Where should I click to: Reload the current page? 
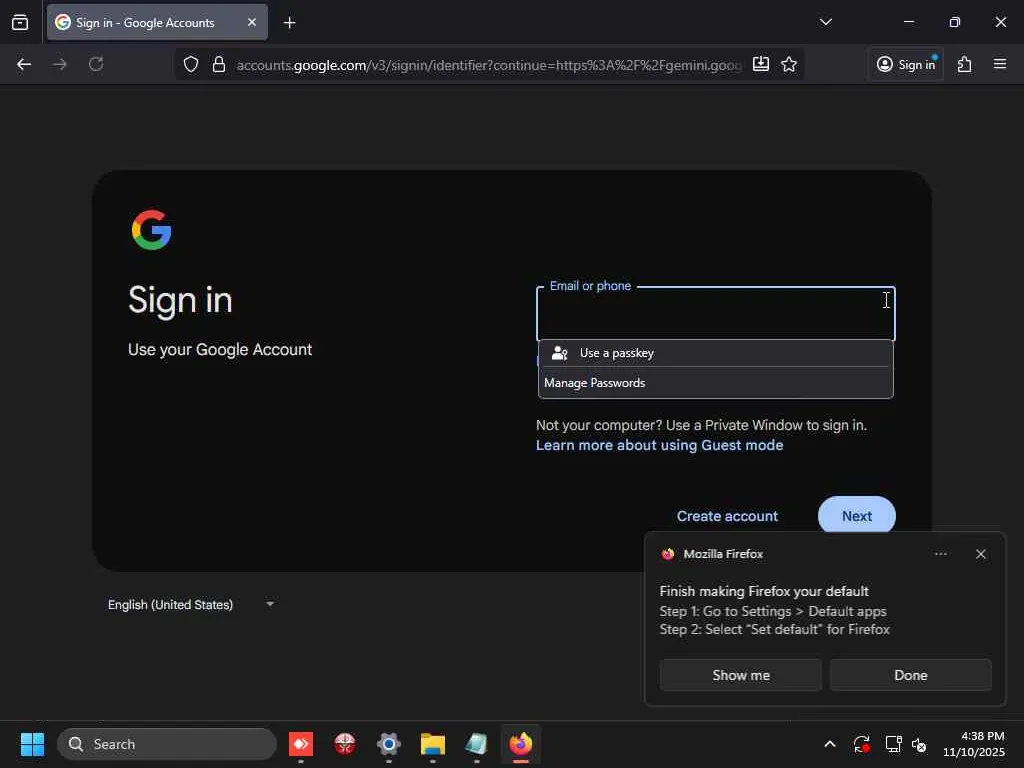click(96, 64)
